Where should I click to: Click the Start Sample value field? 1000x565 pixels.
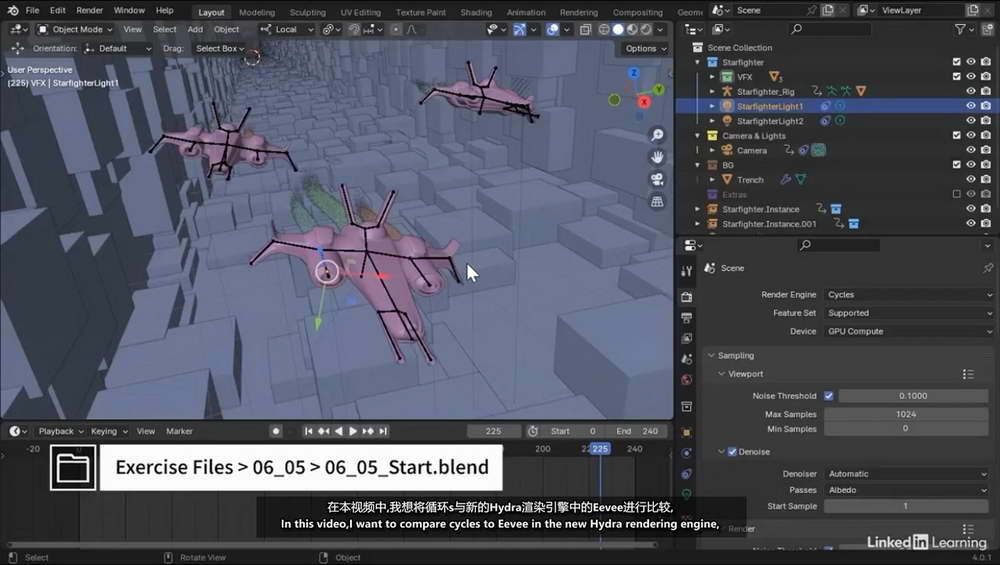906,506
